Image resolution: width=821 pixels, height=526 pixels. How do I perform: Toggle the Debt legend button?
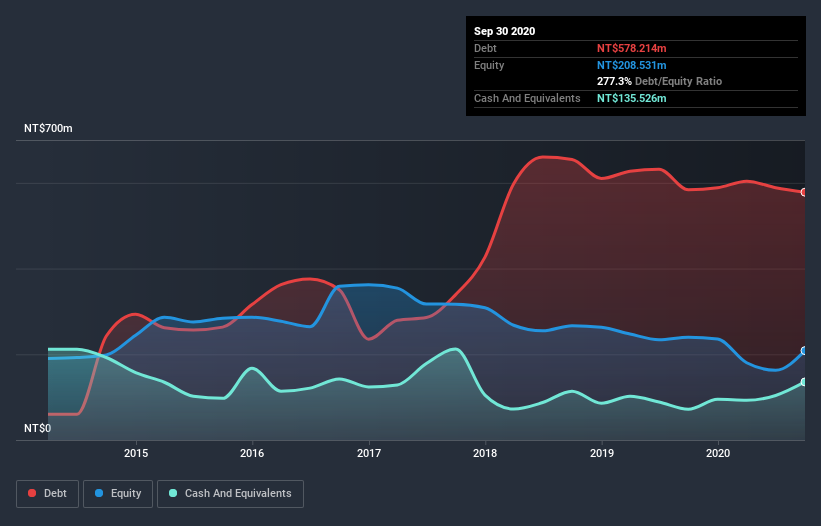(x=48, y=494)
